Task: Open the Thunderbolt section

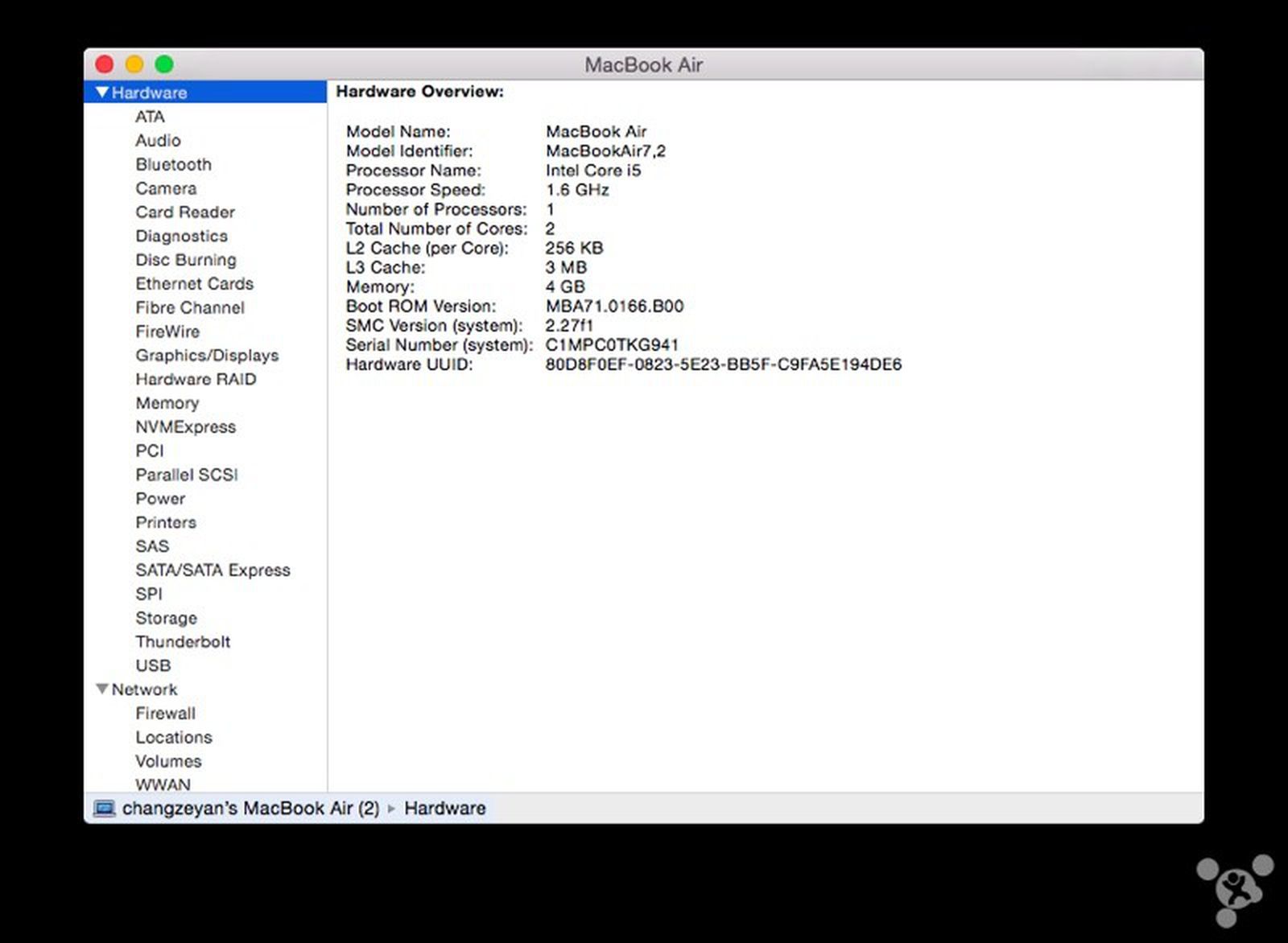Action: pyautogui.click(x=183, y=641)
